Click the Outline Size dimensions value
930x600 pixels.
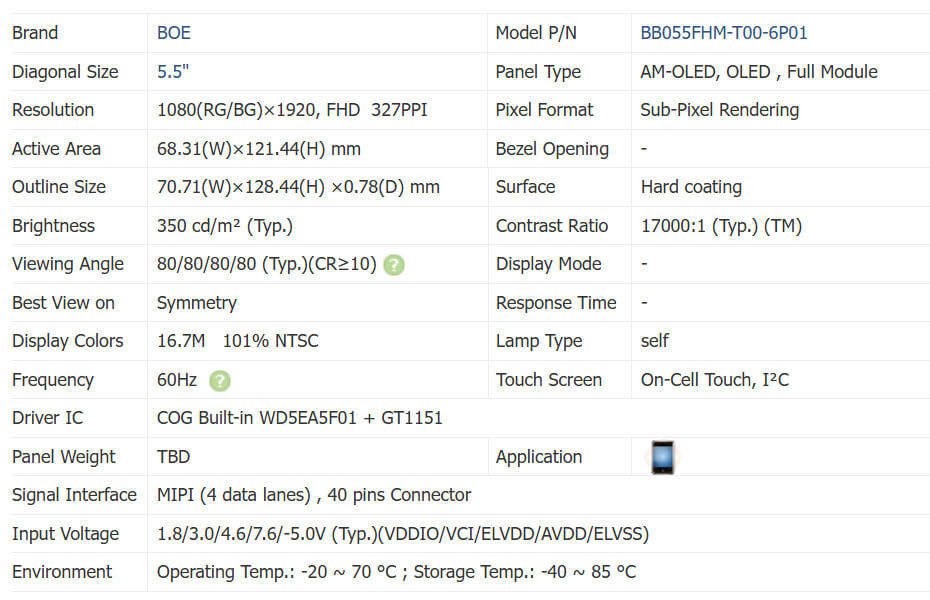tap(298, 187)
